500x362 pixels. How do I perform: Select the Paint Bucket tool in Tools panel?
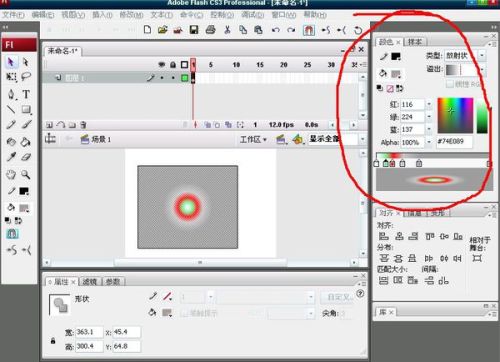click(26, 142)
